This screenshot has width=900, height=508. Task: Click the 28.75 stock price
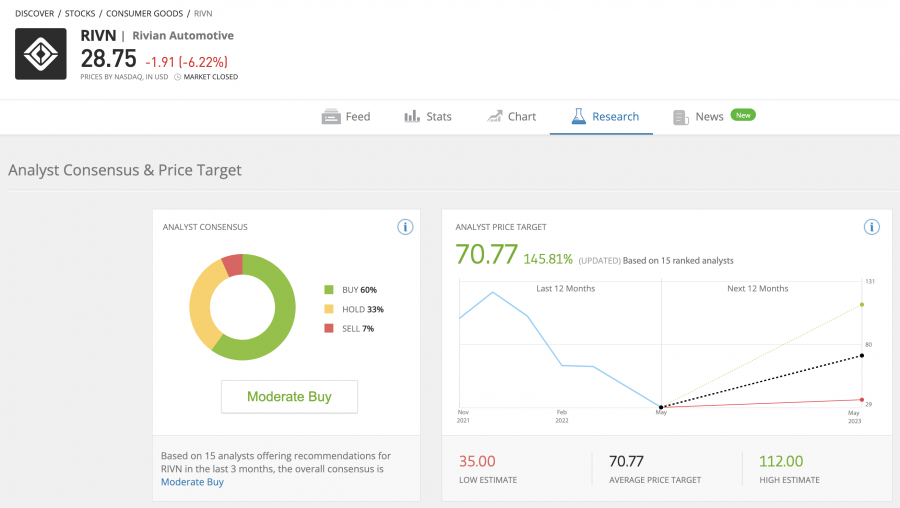click(108, 59)
